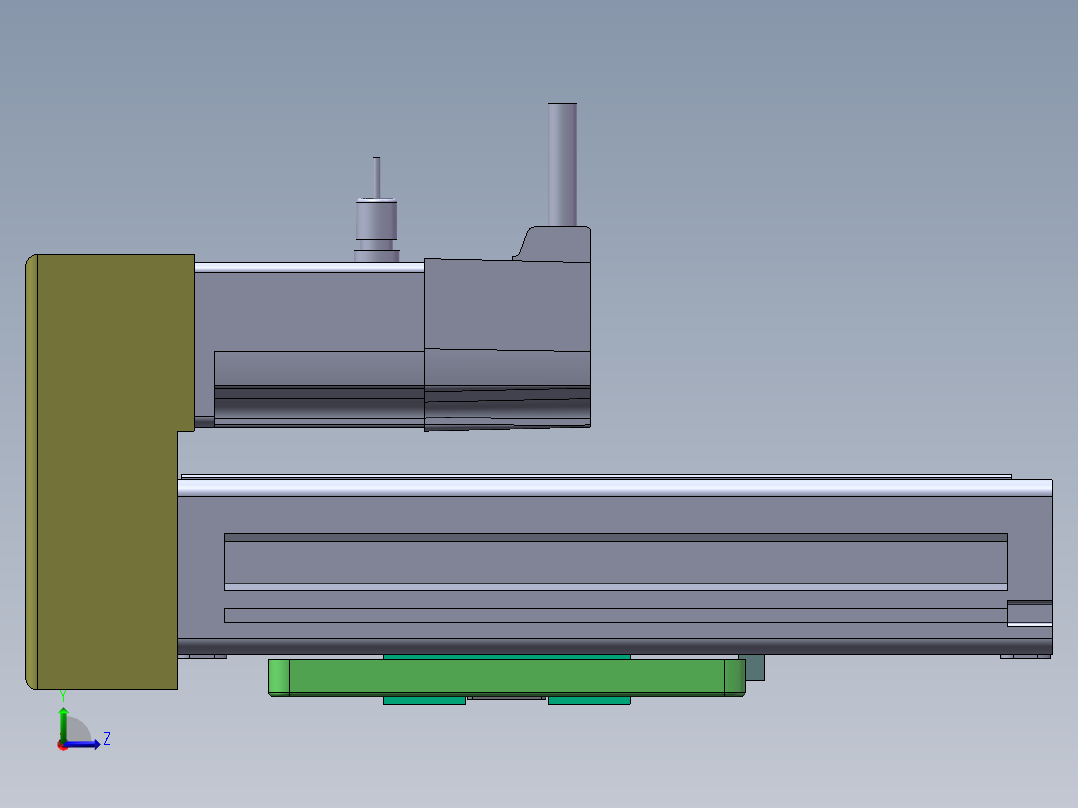Select the dark teal block beside the green plate
This screenshot has height=808, width=1078.
click(x=755, y=667)
